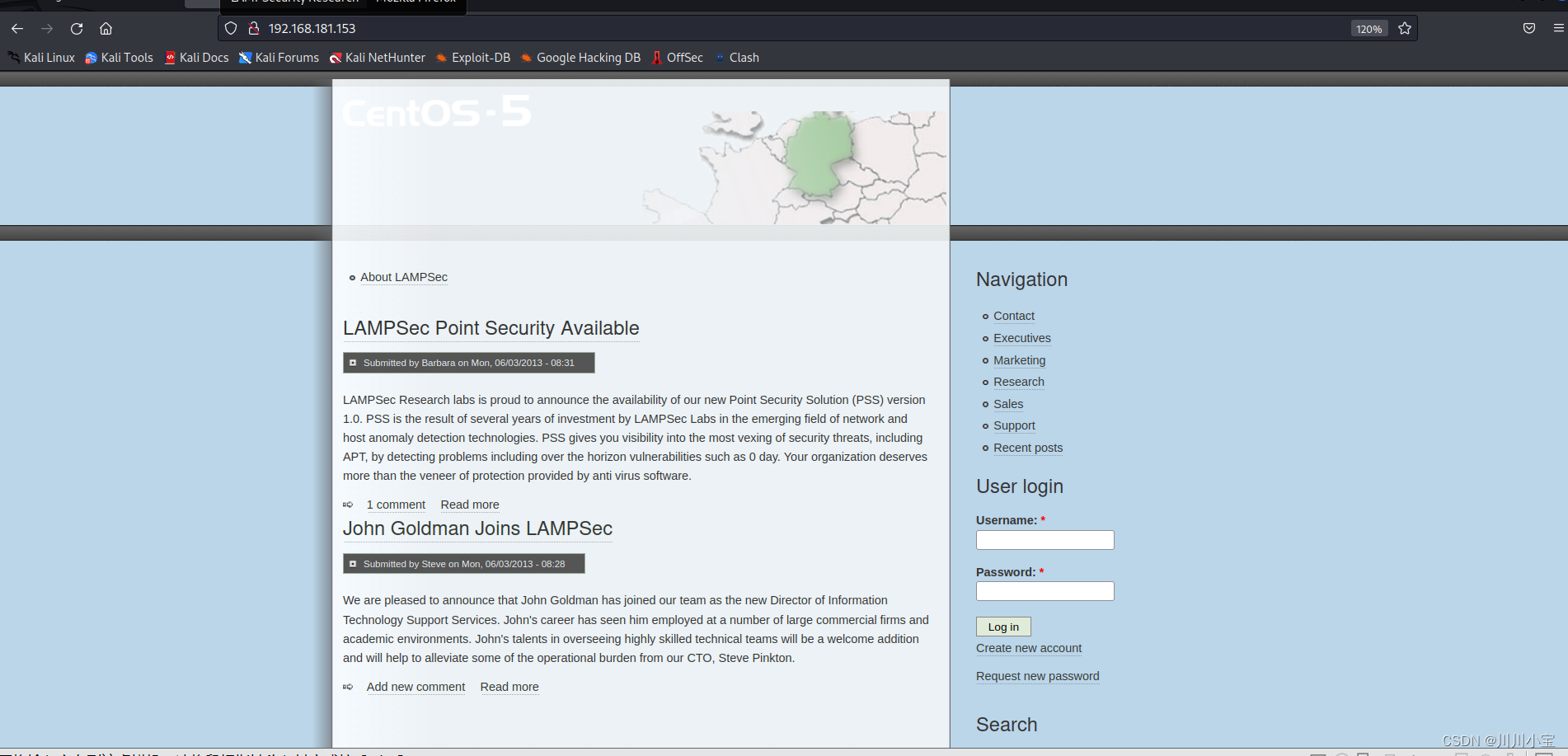Image resolution: width=1568 pixels, height=756 pixels.
Task: Click the 120% zoom level indicator
Action: (1369, 29)
